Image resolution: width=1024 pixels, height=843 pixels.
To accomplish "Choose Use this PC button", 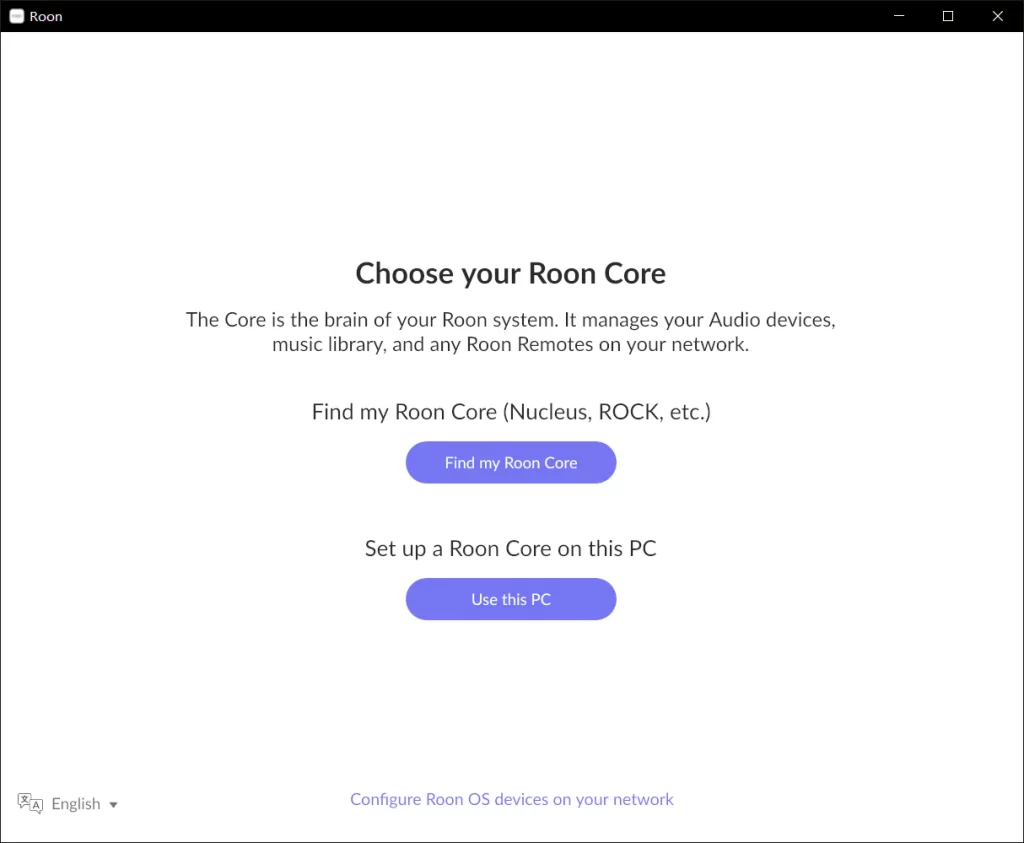I will [x=511, y=599].
